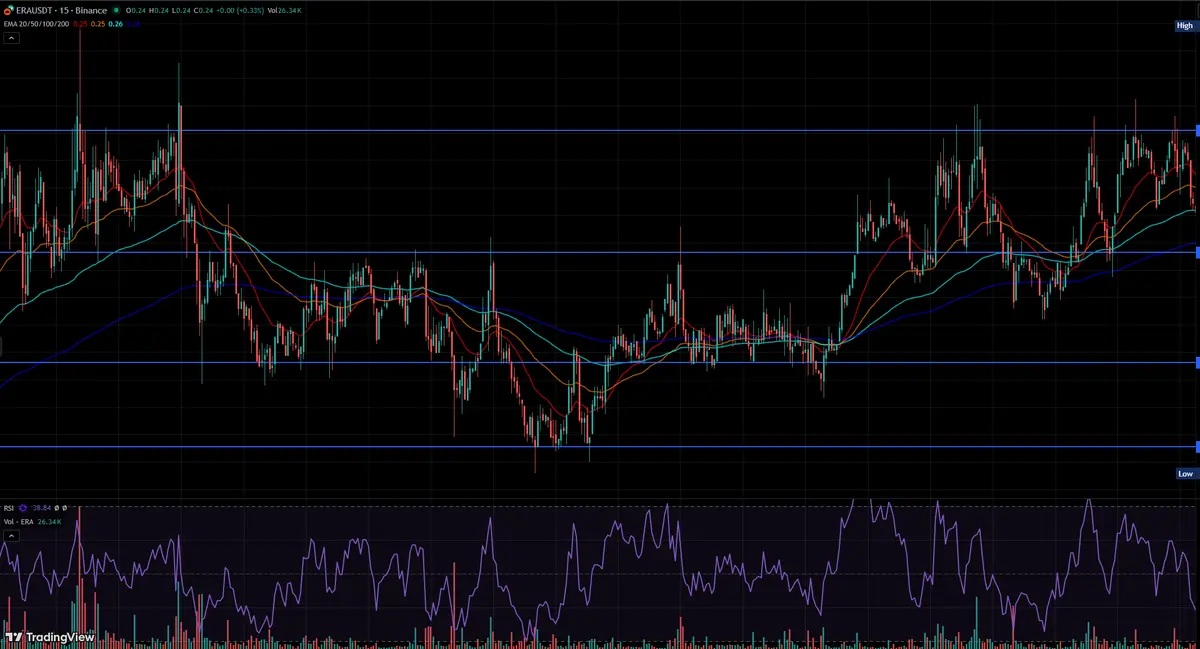Open the TradingView logo link
The image size is (1200, 649).
pos(49,637)
